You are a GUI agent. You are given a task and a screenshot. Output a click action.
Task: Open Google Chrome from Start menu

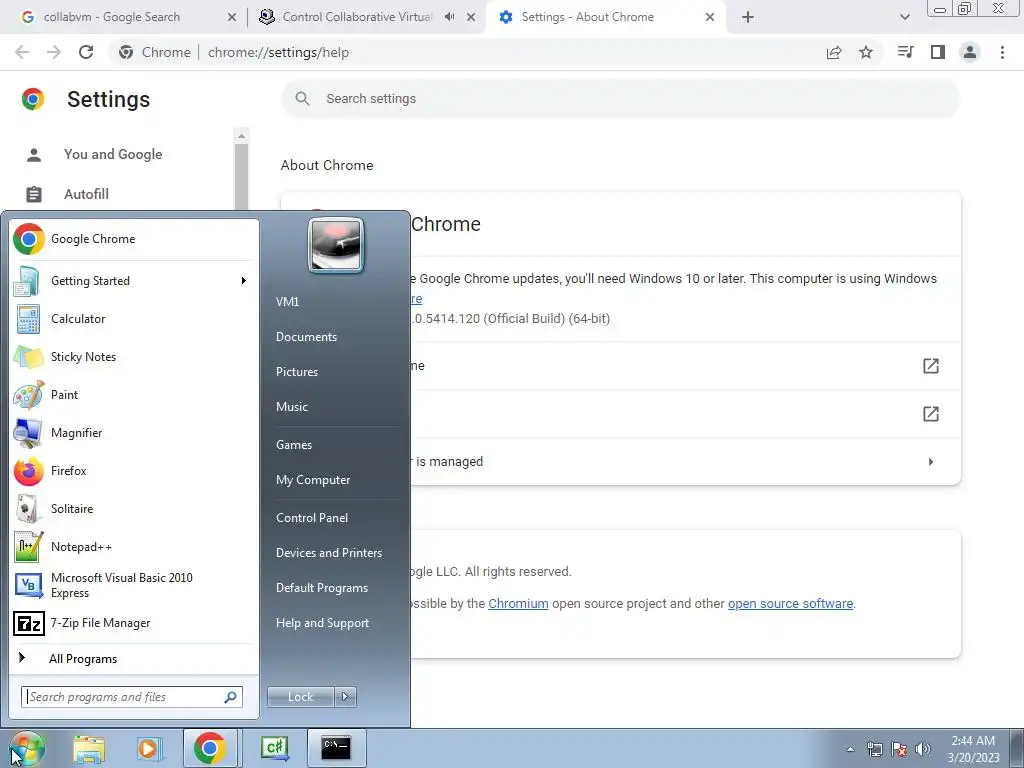coord(134,239)
